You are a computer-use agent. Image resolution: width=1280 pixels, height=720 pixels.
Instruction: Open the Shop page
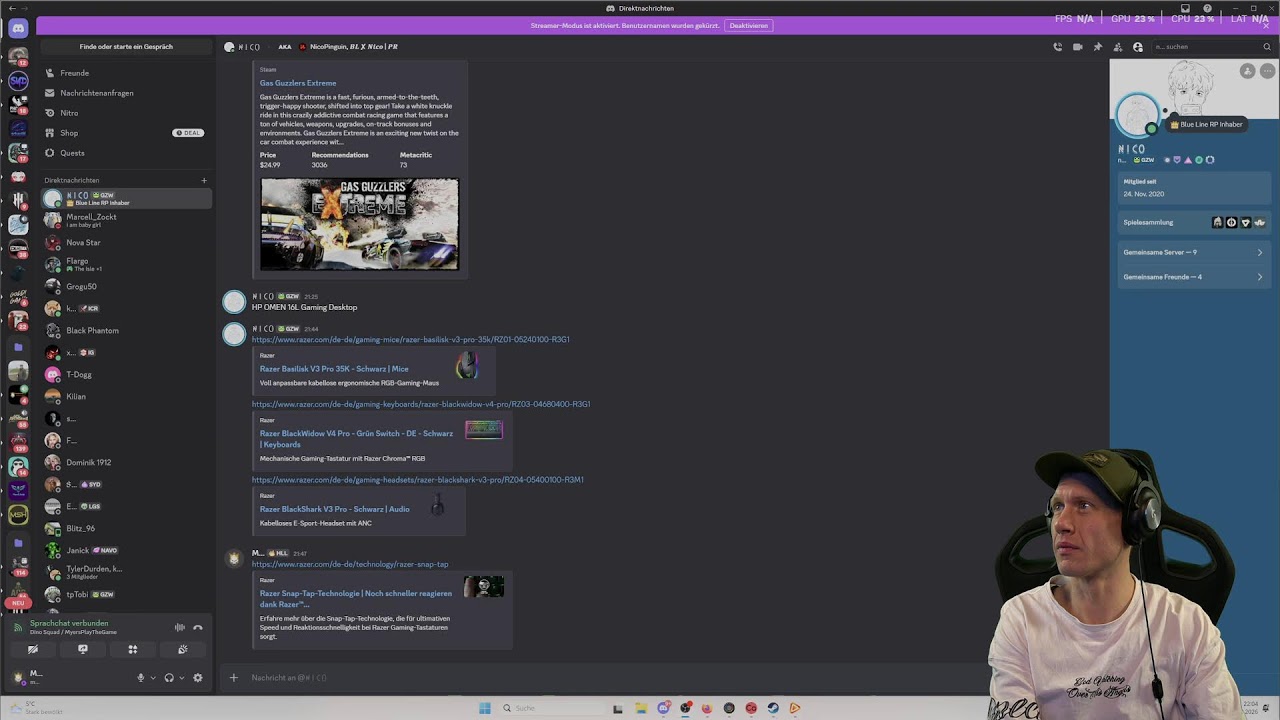tap(126, 133)
